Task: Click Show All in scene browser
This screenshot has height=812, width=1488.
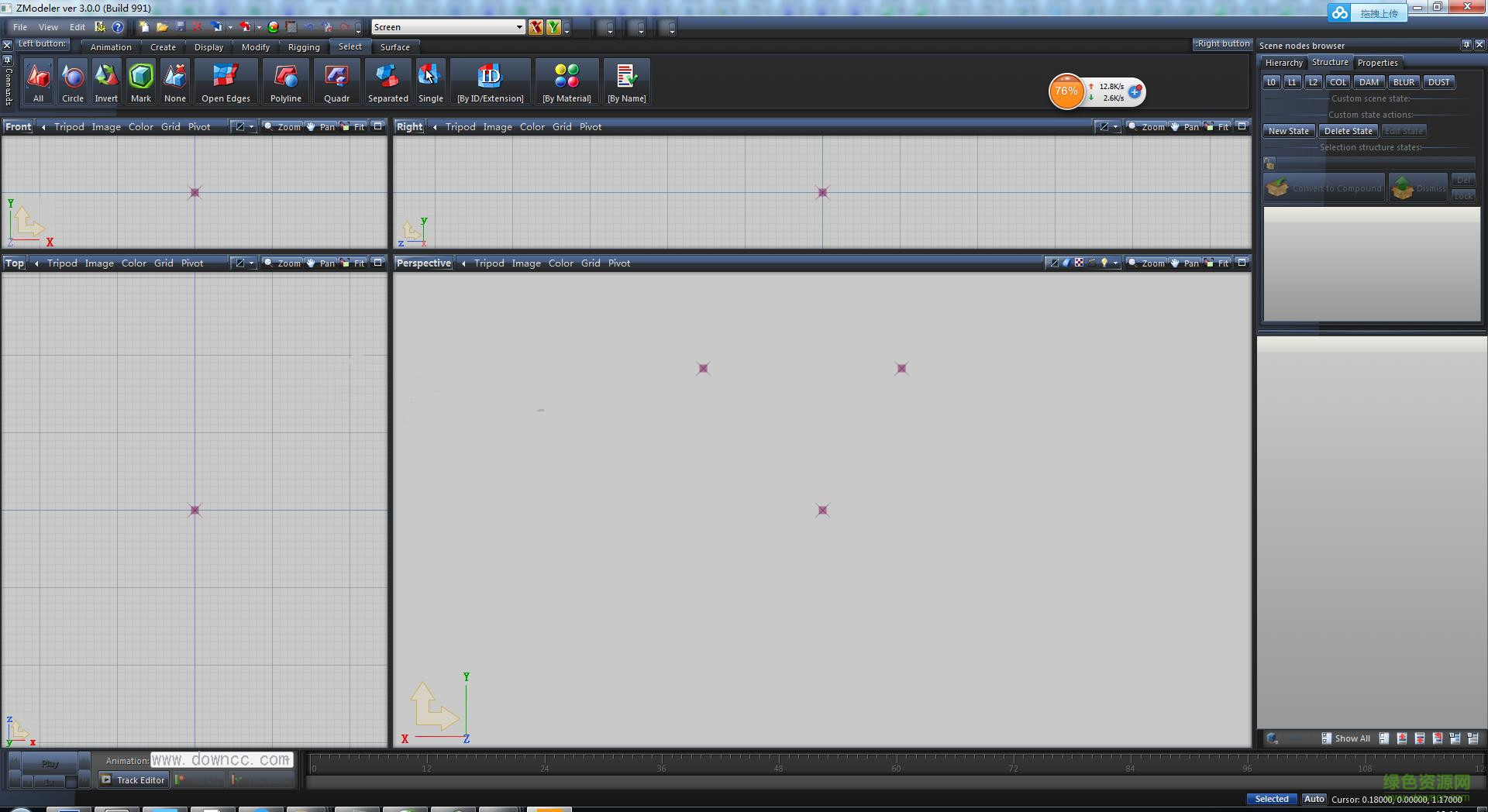Action: click(x=1346, y=738)
